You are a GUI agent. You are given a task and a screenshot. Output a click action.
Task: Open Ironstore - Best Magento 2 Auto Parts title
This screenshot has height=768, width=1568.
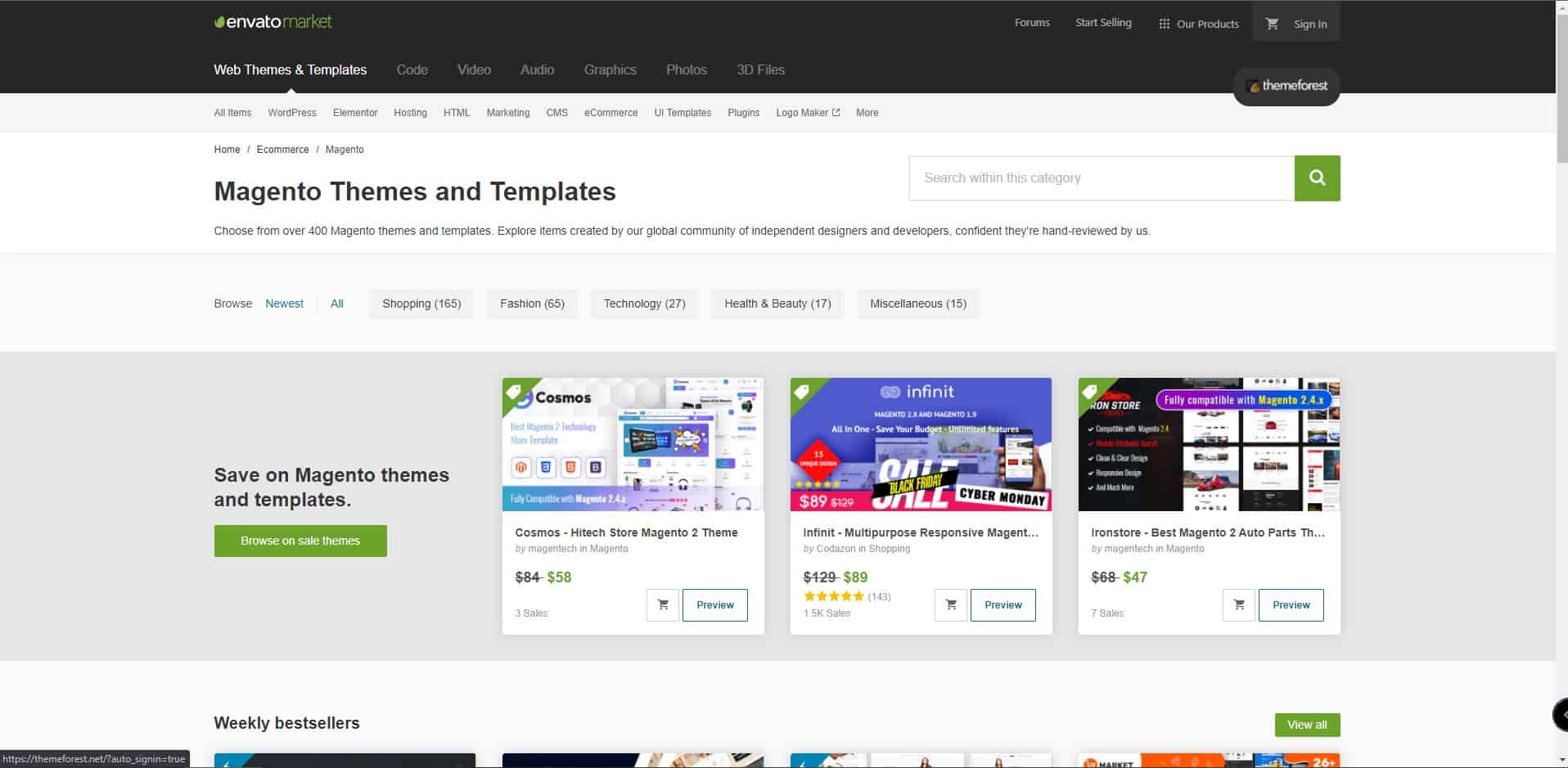pyautogui.click(x=1208, y=532)
